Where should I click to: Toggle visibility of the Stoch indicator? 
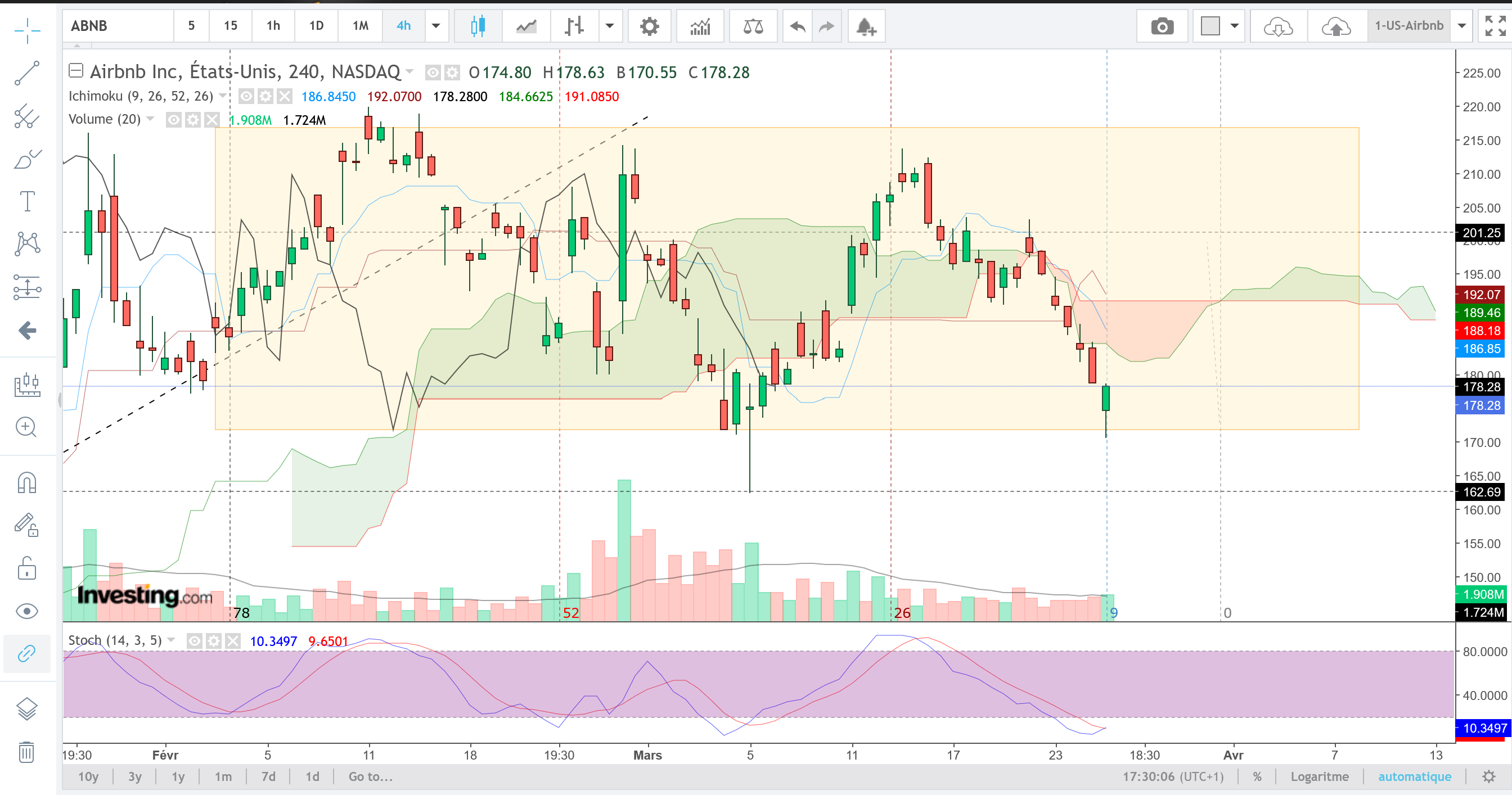(194, 641)
